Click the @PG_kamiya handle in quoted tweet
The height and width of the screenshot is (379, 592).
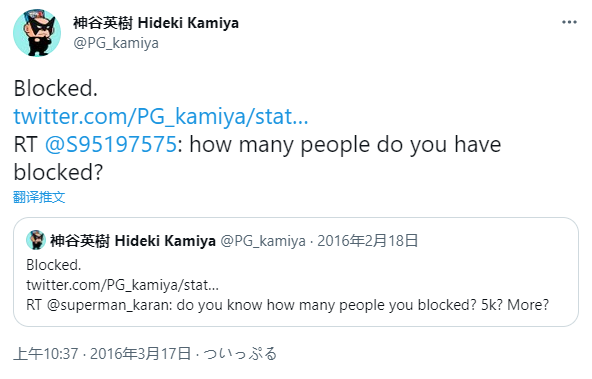263,241
